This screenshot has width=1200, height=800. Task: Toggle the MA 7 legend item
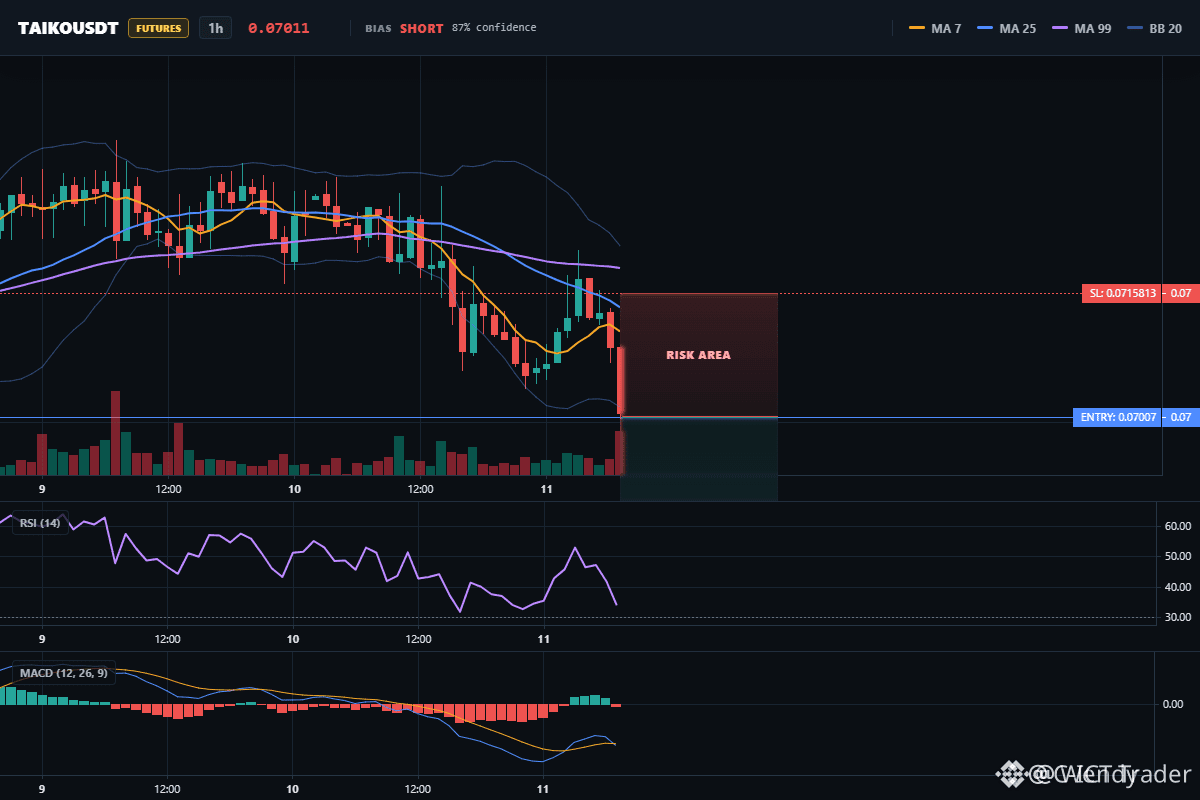coord(935,28)
